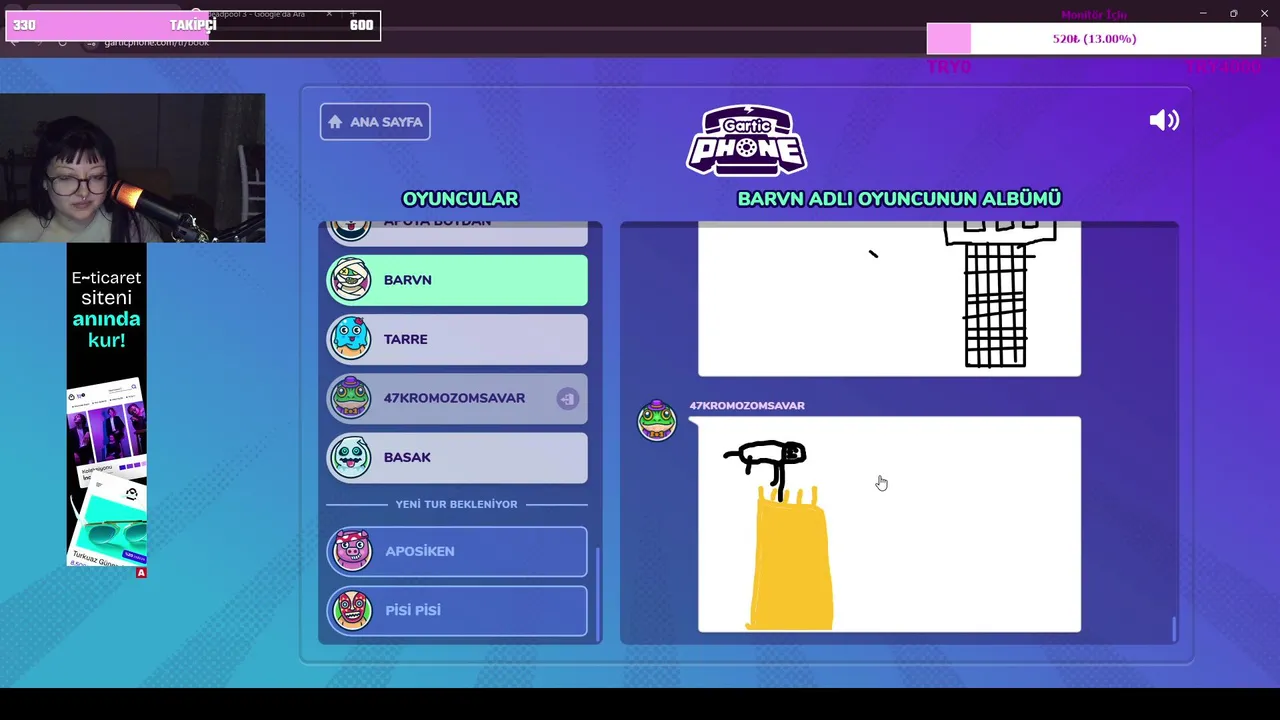
Task: Click the exit icon on 47KROMOZOMSAVAR row
Action: click(x=567, y=399)
